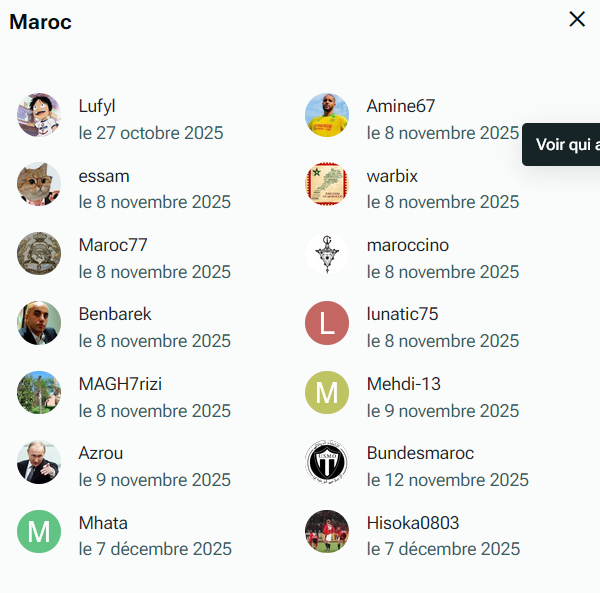
Task: Open the Lufyl username link
Action: coord(98,106)
